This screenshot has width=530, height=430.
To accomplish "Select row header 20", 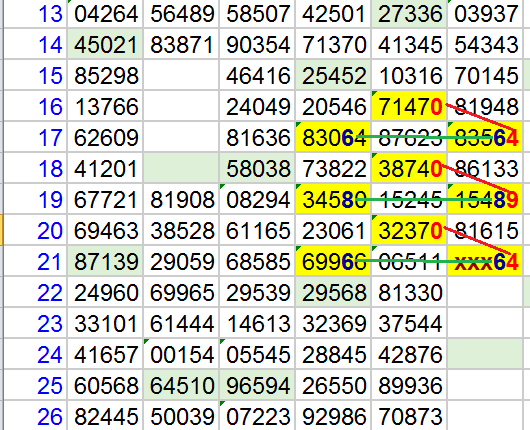I will [x=35, y=231].
